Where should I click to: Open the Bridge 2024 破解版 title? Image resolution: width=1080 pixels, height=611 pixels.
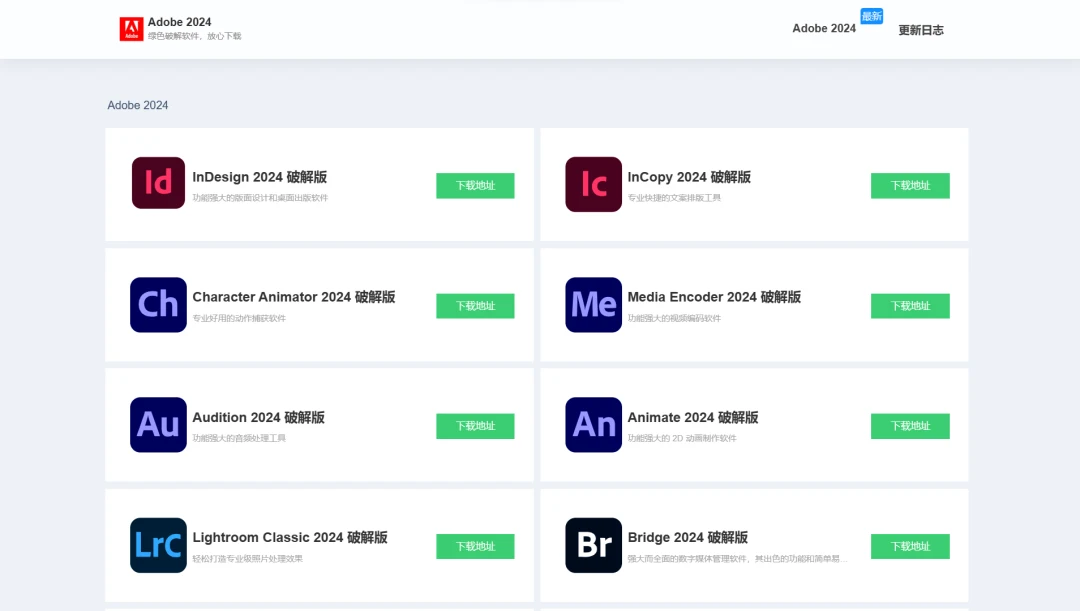click(687, 537)
